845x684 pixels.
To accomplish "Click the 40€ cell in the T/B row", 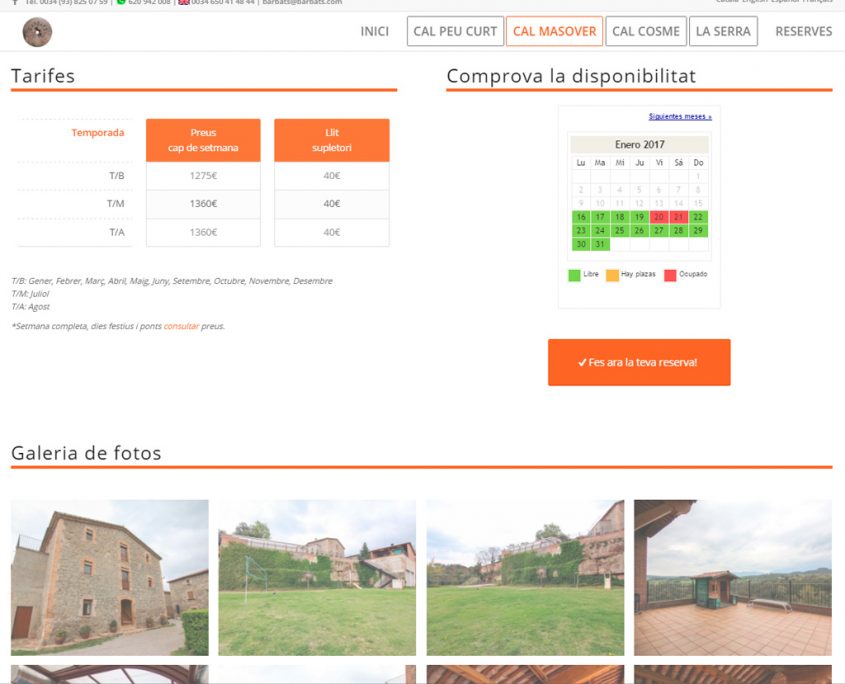I will point(332,176).
